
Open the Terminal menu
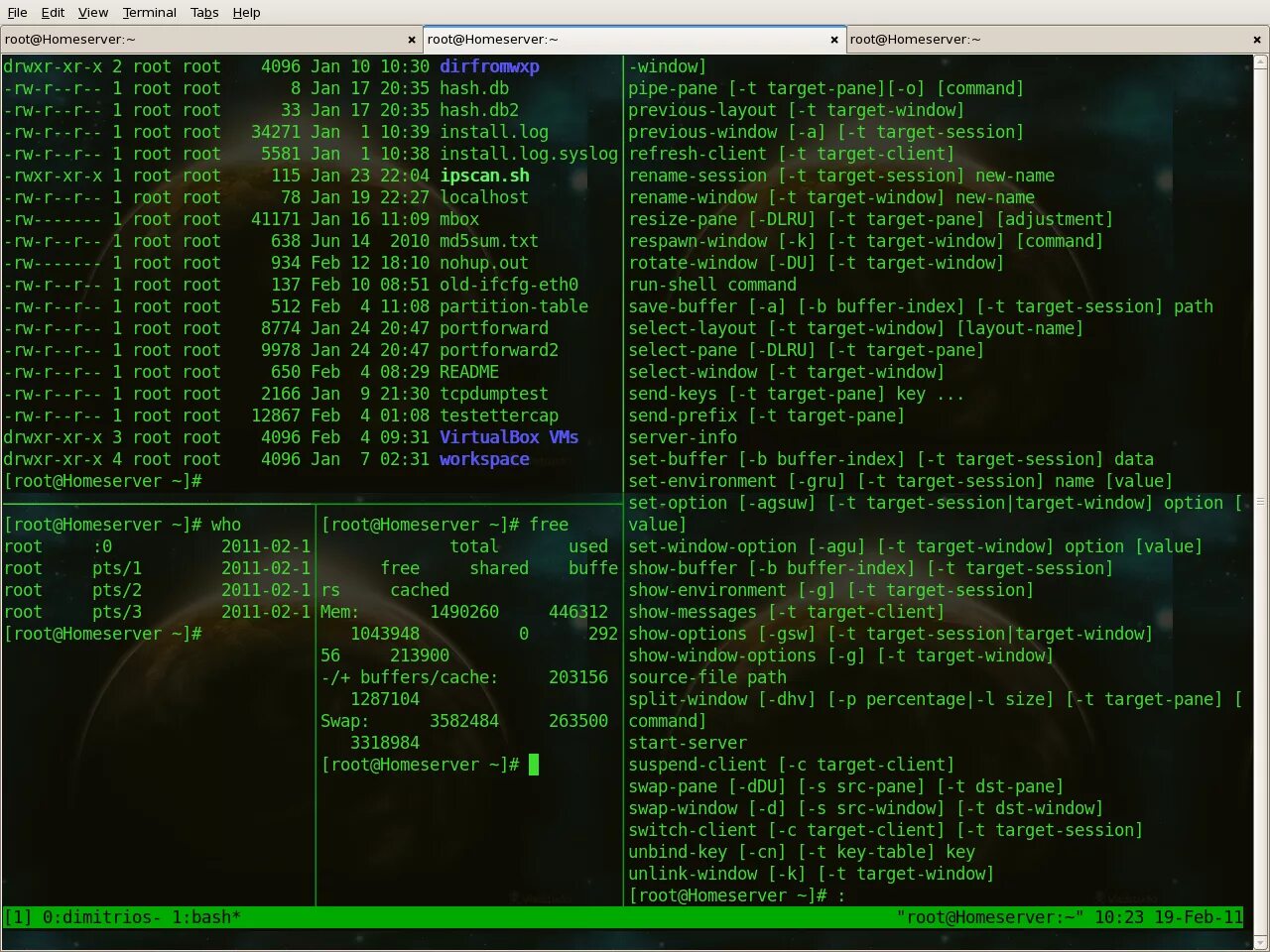[149, 12]
